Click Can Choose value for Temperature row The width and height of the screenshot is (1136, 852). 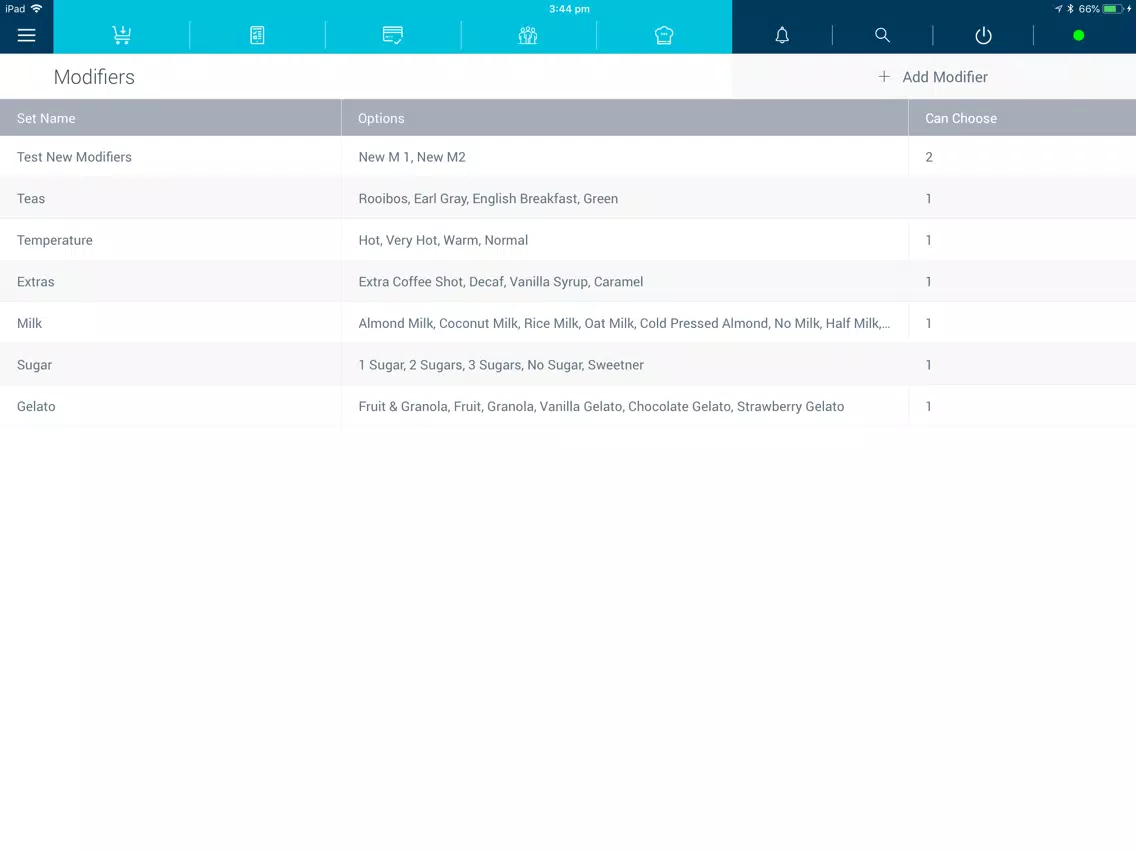pos(929,240)
